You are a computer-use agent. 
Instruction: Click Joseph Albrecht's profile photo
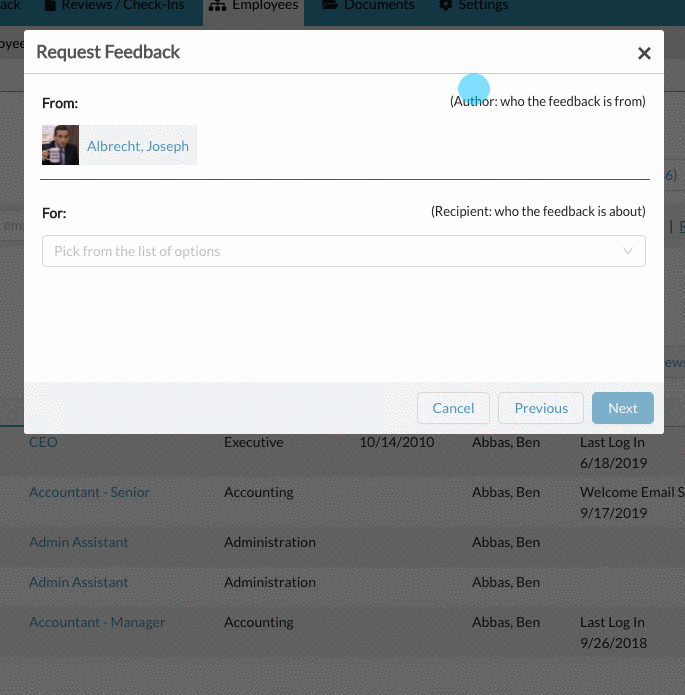[x=60, y=145]
